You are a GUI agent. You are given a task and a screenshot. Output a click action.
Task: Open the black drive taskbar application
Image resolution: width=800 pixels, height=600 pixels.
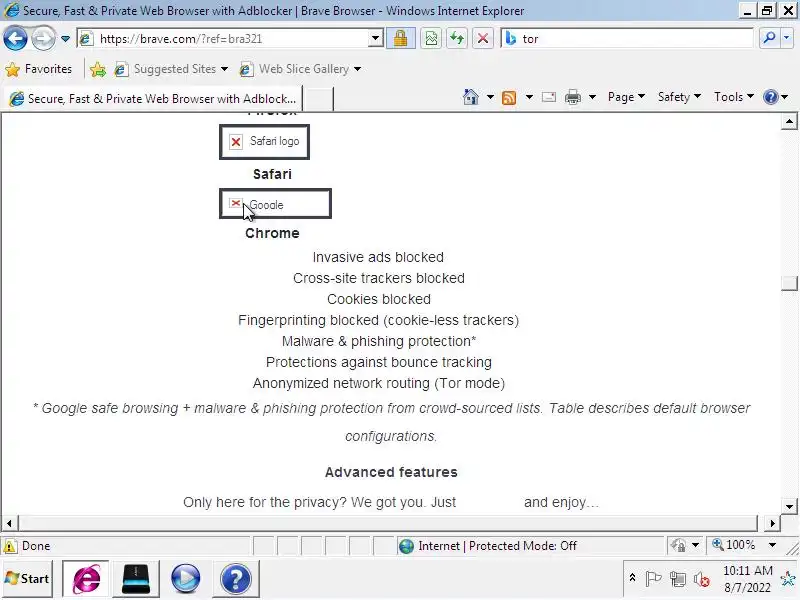click(136, 579)
